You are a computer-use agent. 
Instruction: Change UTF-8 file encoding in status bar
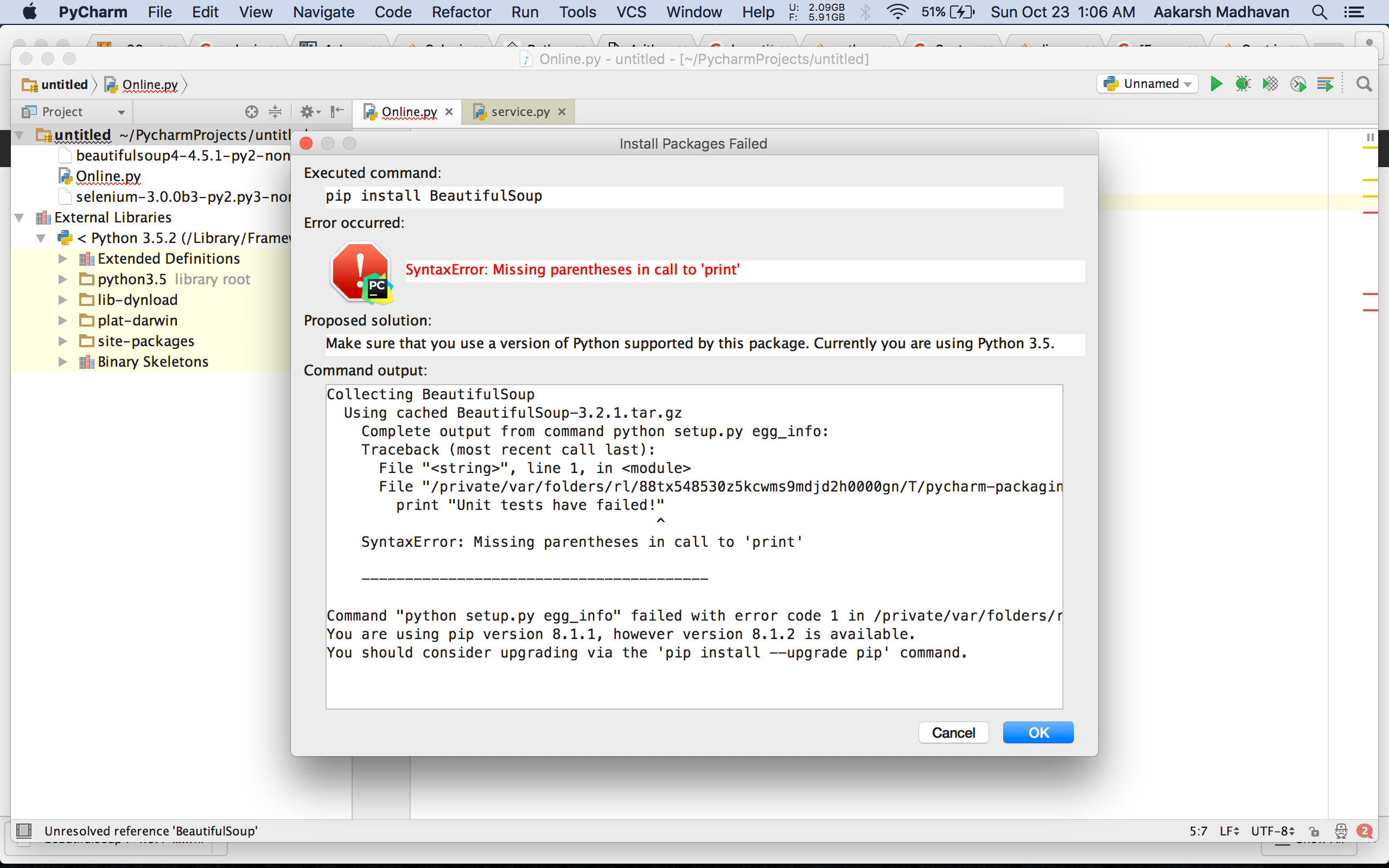pos(1272,831)
